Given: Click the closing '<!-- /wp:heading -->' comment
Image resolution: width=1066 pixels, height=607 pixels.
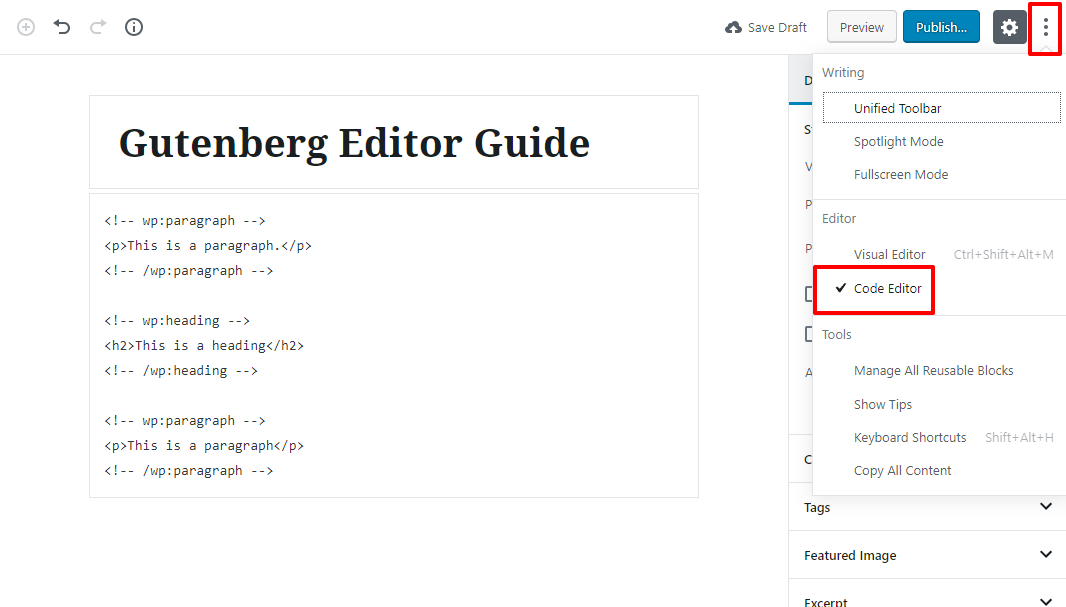Looking at the screenshot, I should (181, 370).
